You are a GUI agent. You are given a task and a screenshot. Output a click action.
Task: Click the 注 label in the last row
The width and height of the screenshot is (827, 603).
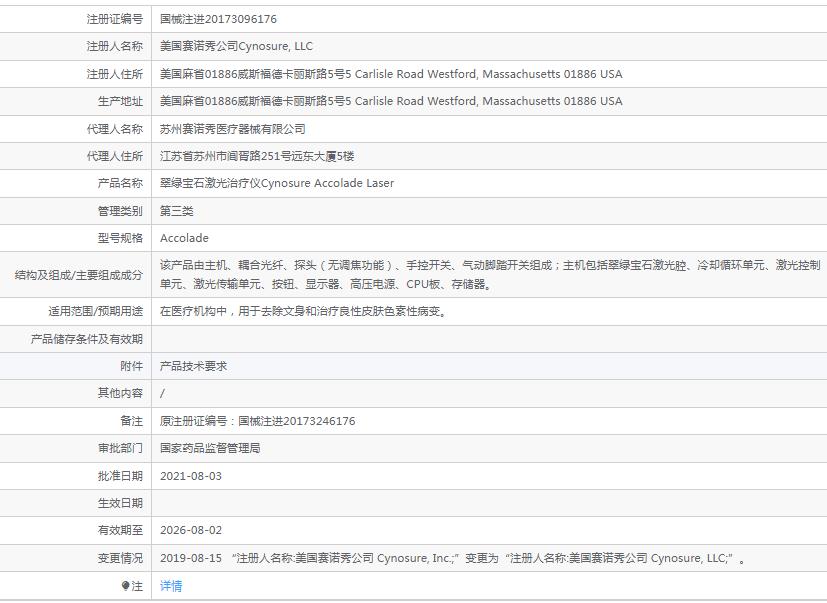[x=137, y=586]
